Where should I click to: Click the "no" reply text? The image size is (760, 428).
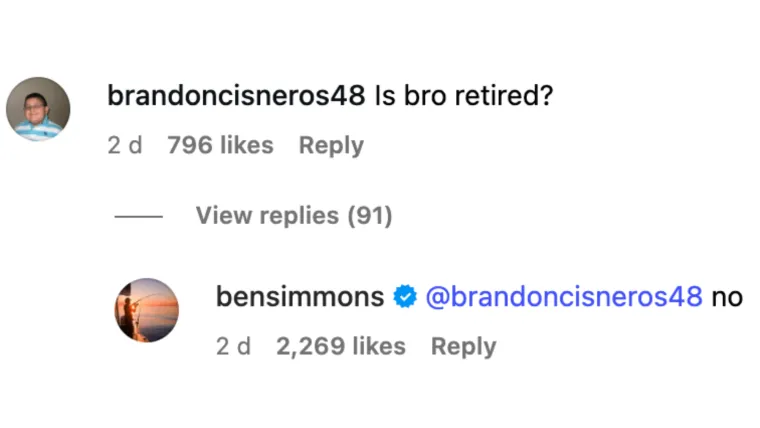(x=726, y=297)
